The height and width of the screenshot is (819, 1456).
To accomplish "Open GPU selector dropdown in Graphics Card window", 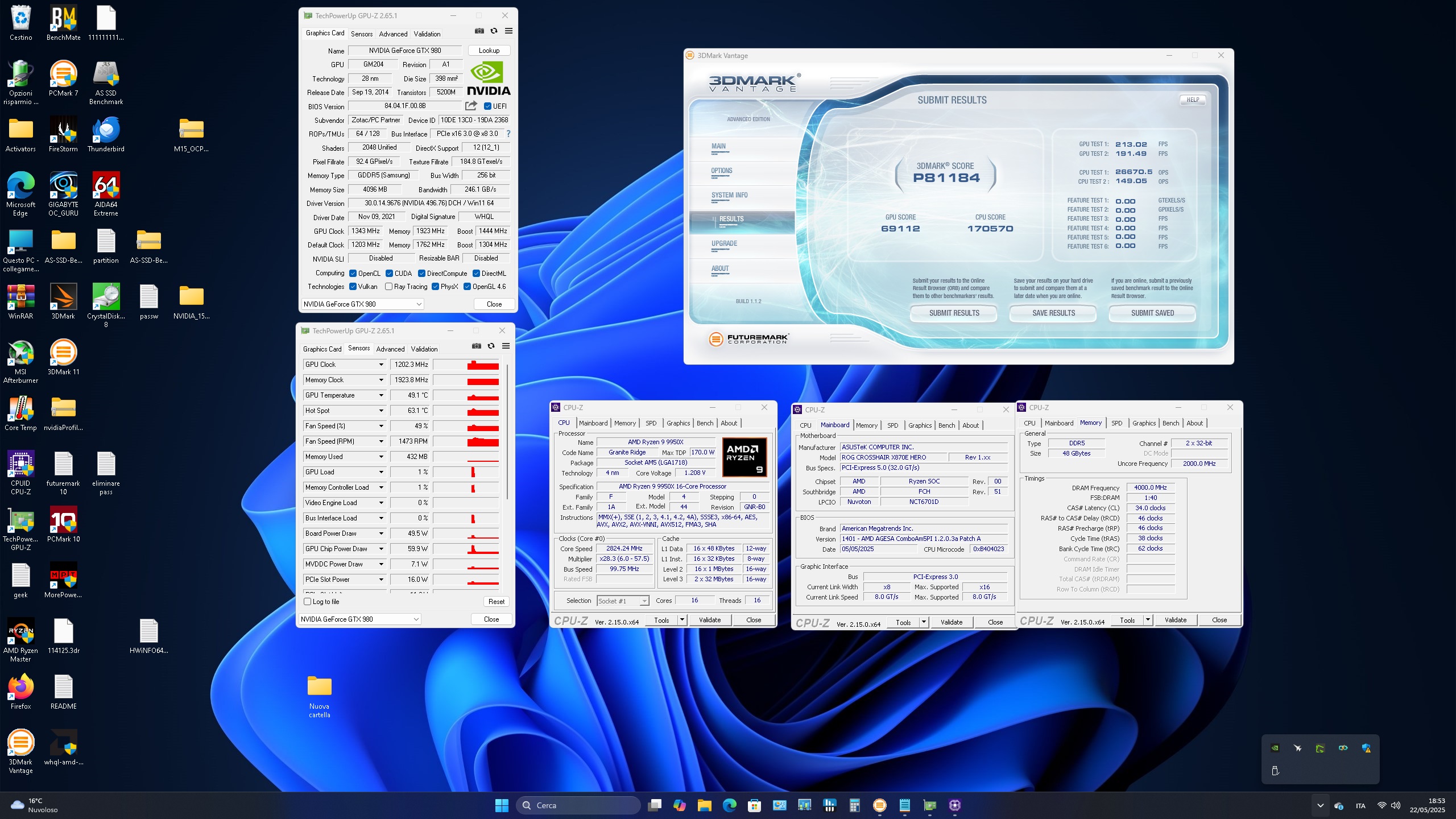I will click(362, 304).
